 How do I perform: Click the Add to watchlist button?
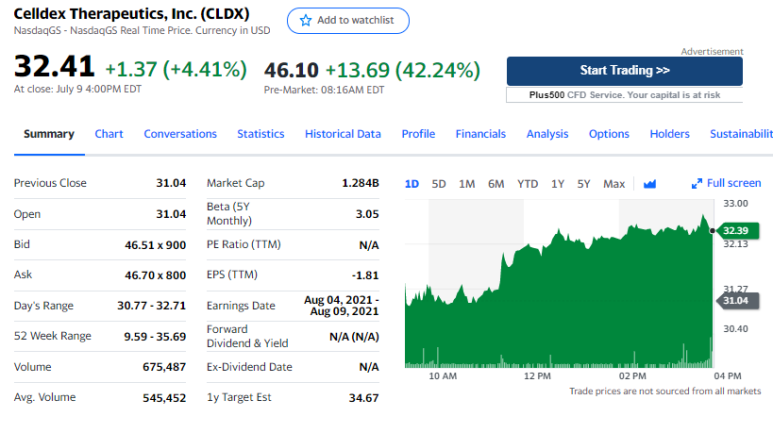348,21
